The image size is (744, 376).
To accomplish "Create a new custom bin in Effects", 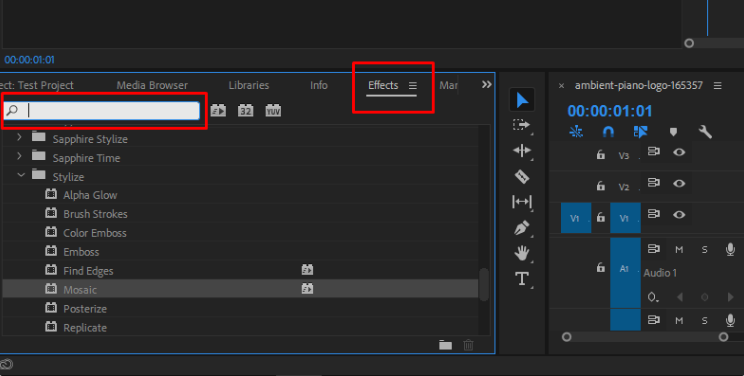I will point(445,345).
